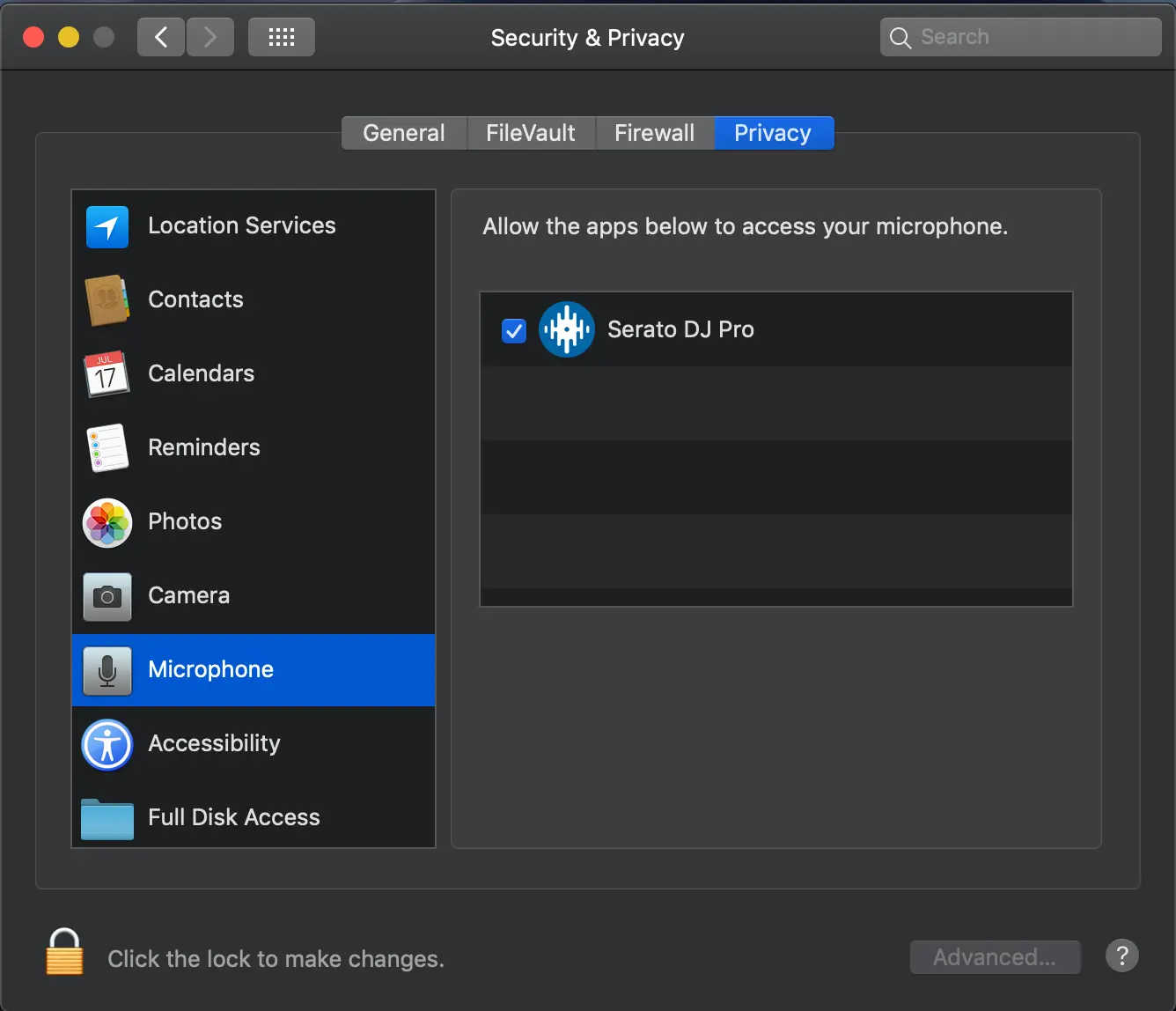
Task: Select the Contacts address book icon
Action: [x=107, y=300]
